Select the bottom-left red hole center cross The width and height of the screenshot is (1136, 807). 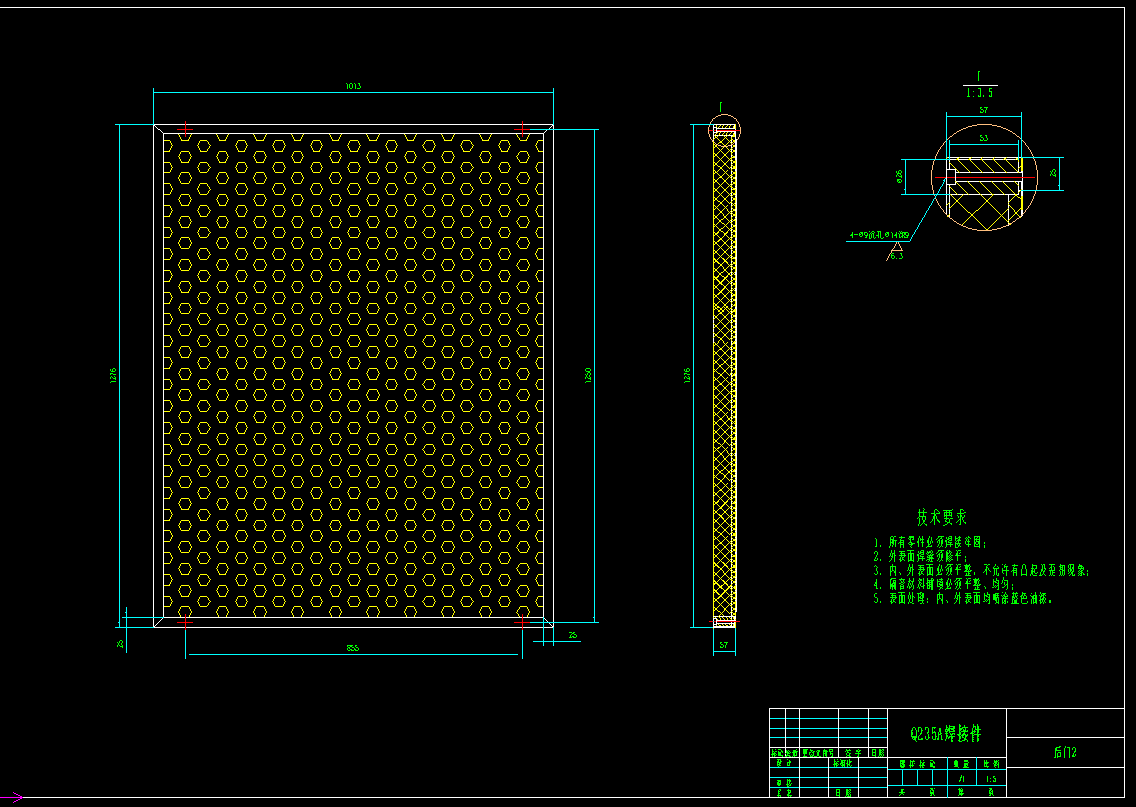pyautogui.click(x=185, y=622)
